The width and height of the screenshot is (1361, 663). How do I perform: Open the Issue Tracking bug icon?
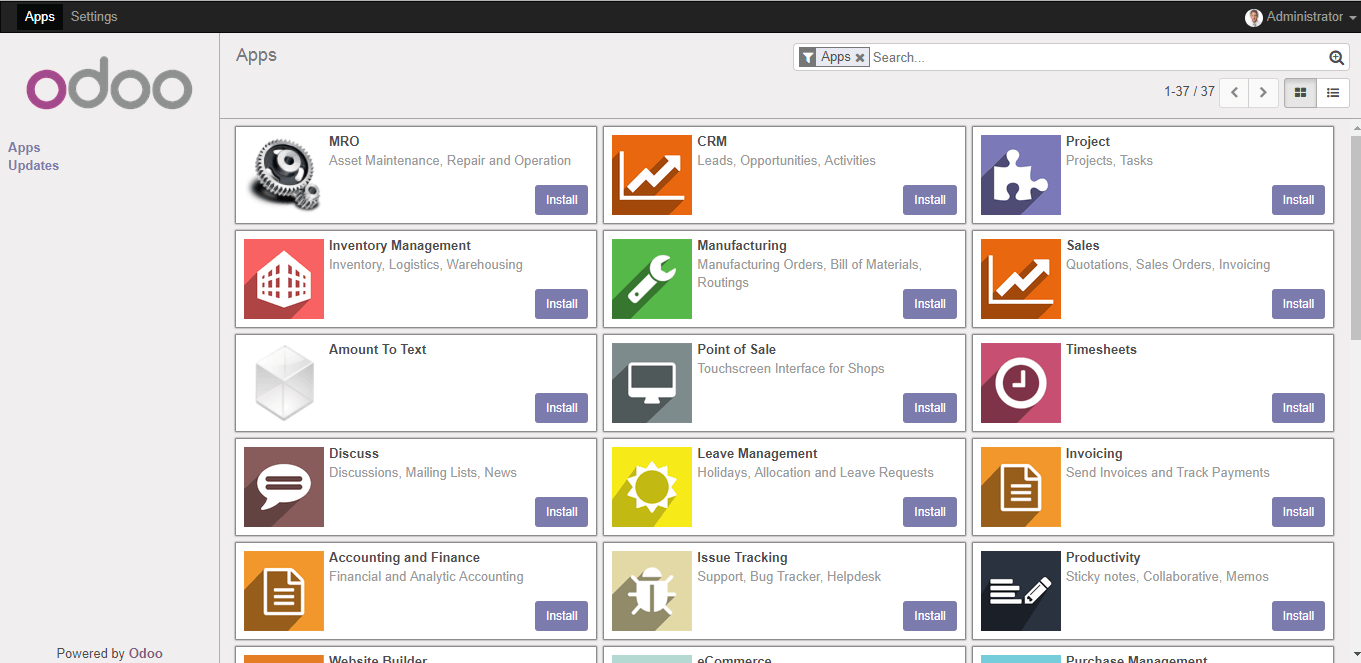pyautogui.click(x=652, y=591)
